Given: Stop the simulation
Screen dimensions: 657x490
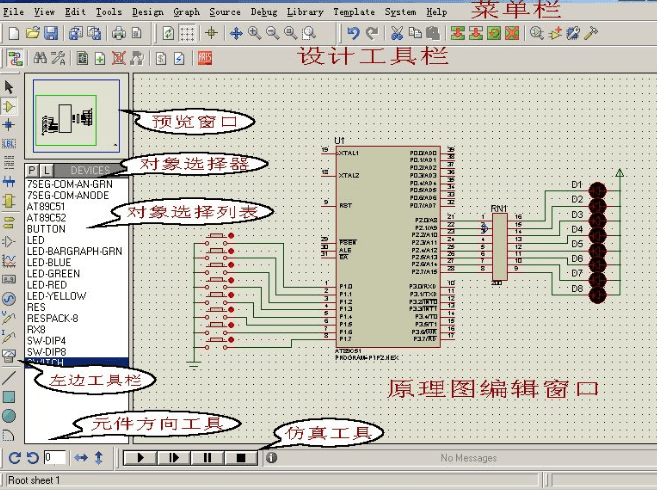Looking at the screenshot, I should pyautogui.click(x=240, y=457).
